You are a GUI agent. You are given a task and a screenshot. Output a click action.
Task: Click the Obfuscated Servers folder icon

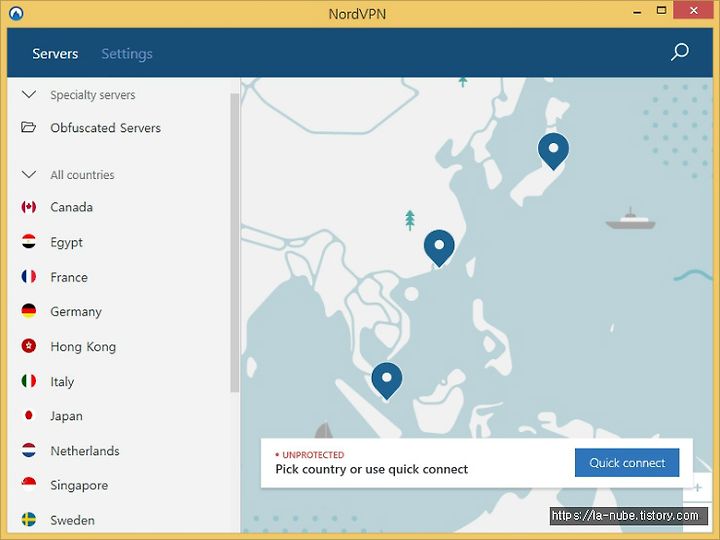point(28,127)
